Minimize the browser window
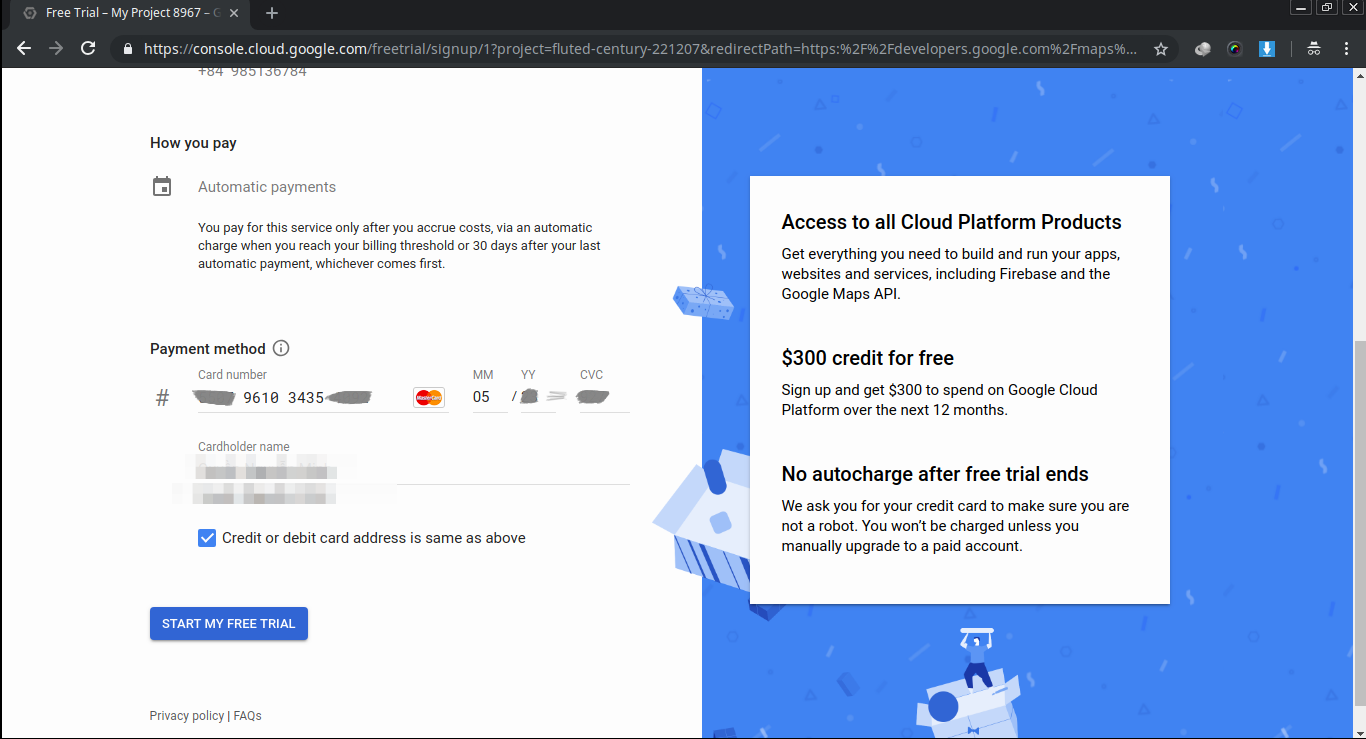 [1301, 7]
